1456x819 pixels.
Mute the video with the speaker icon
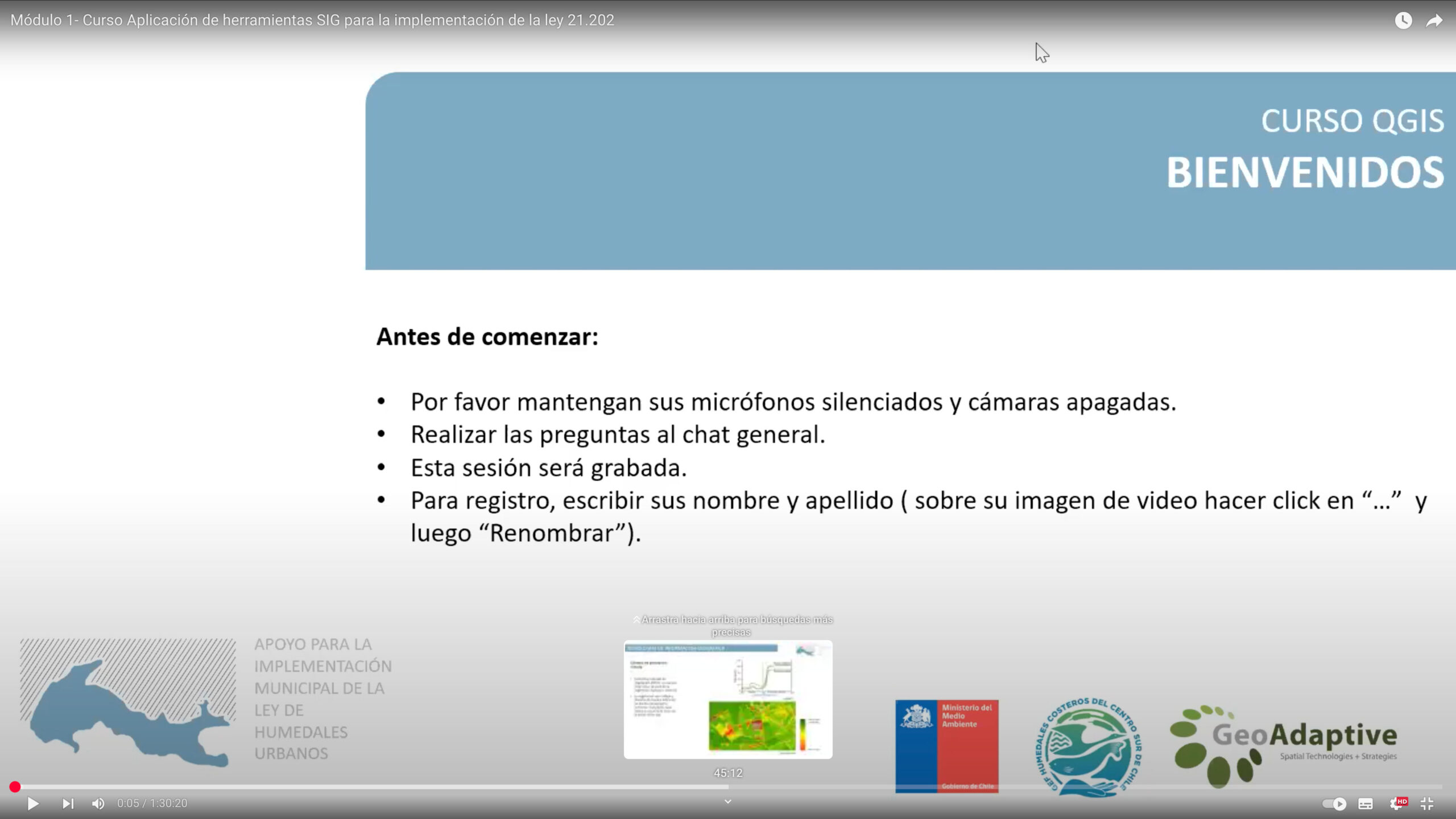[x=98, y=804]
